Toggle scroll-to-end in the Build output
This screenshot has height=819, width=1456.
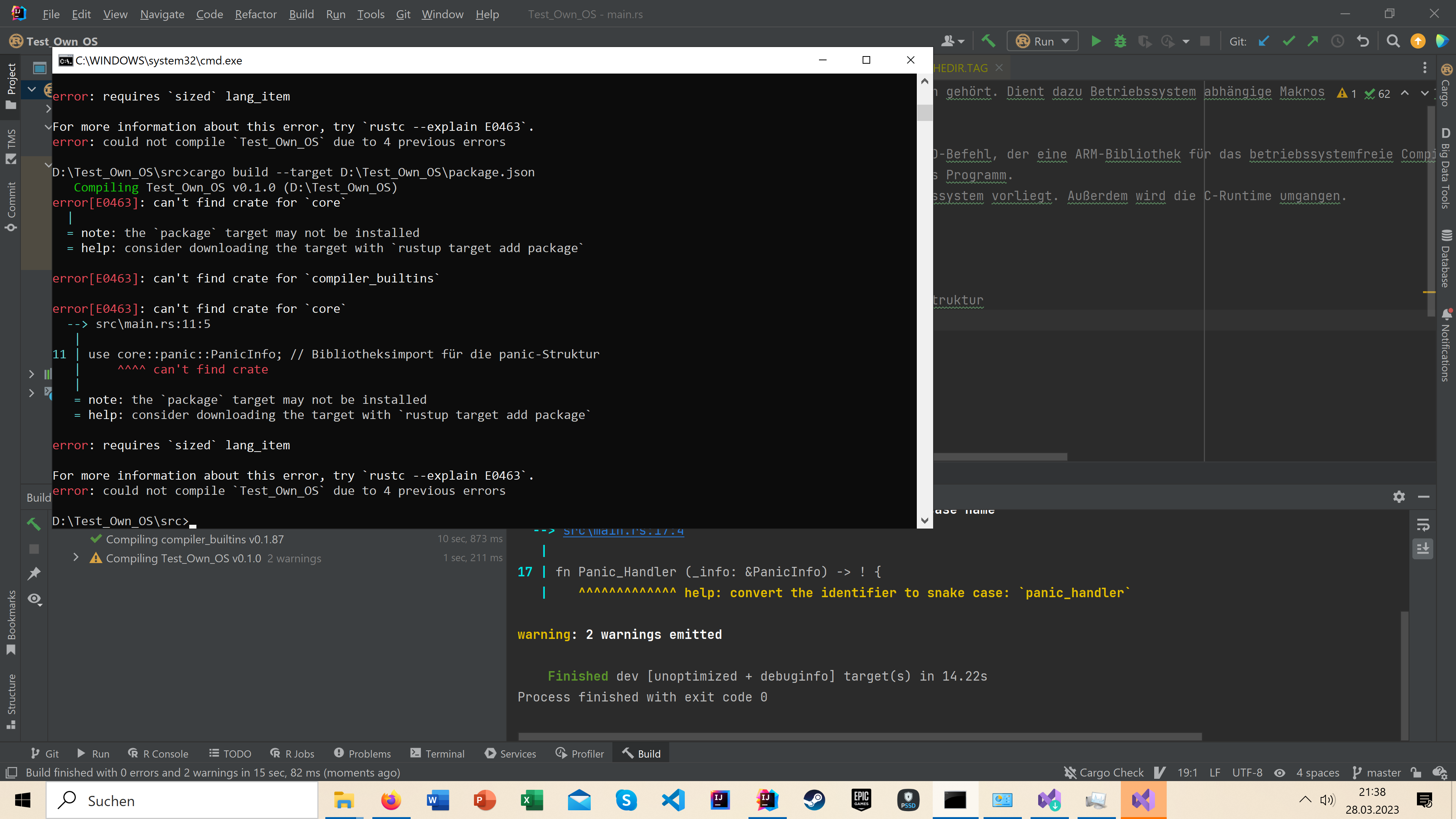click(1423, 548)
